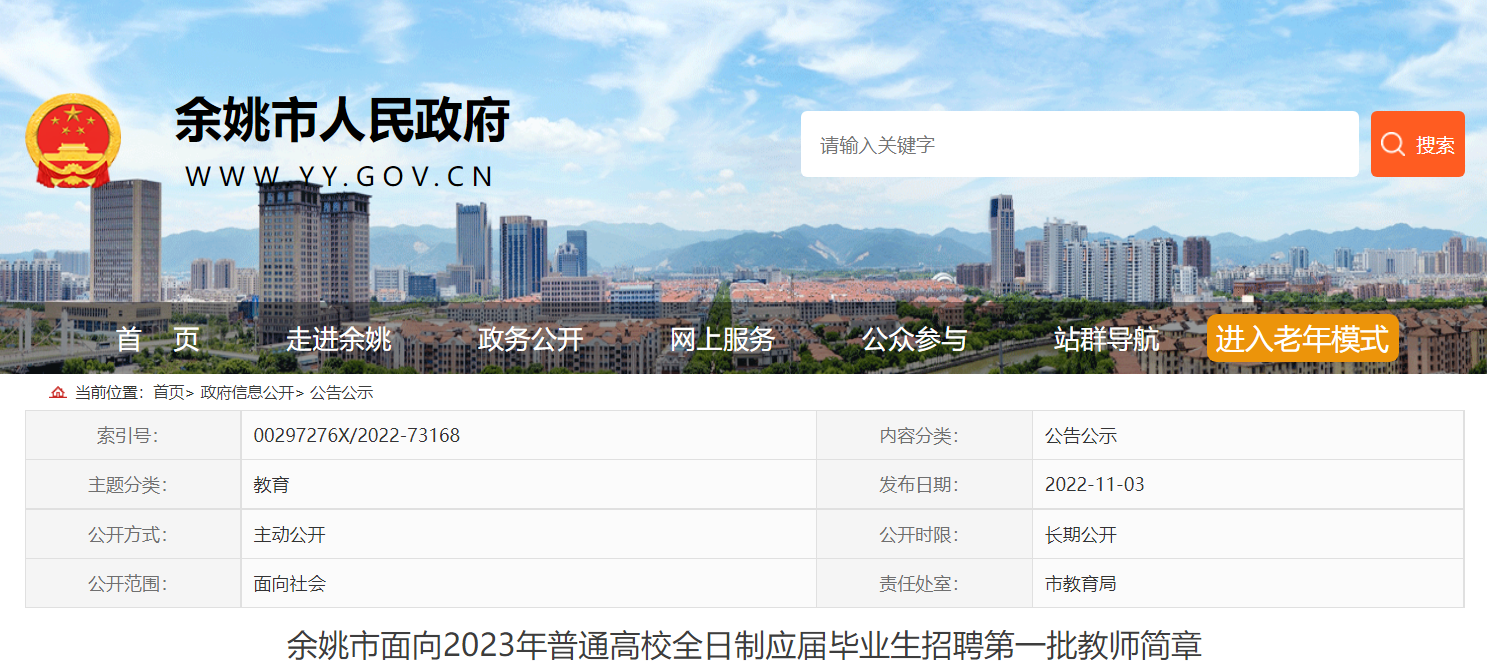This screenshot has height=669, width=1487.
Task: Click the 公告公示 value in the table
Action: point(1081,436)
